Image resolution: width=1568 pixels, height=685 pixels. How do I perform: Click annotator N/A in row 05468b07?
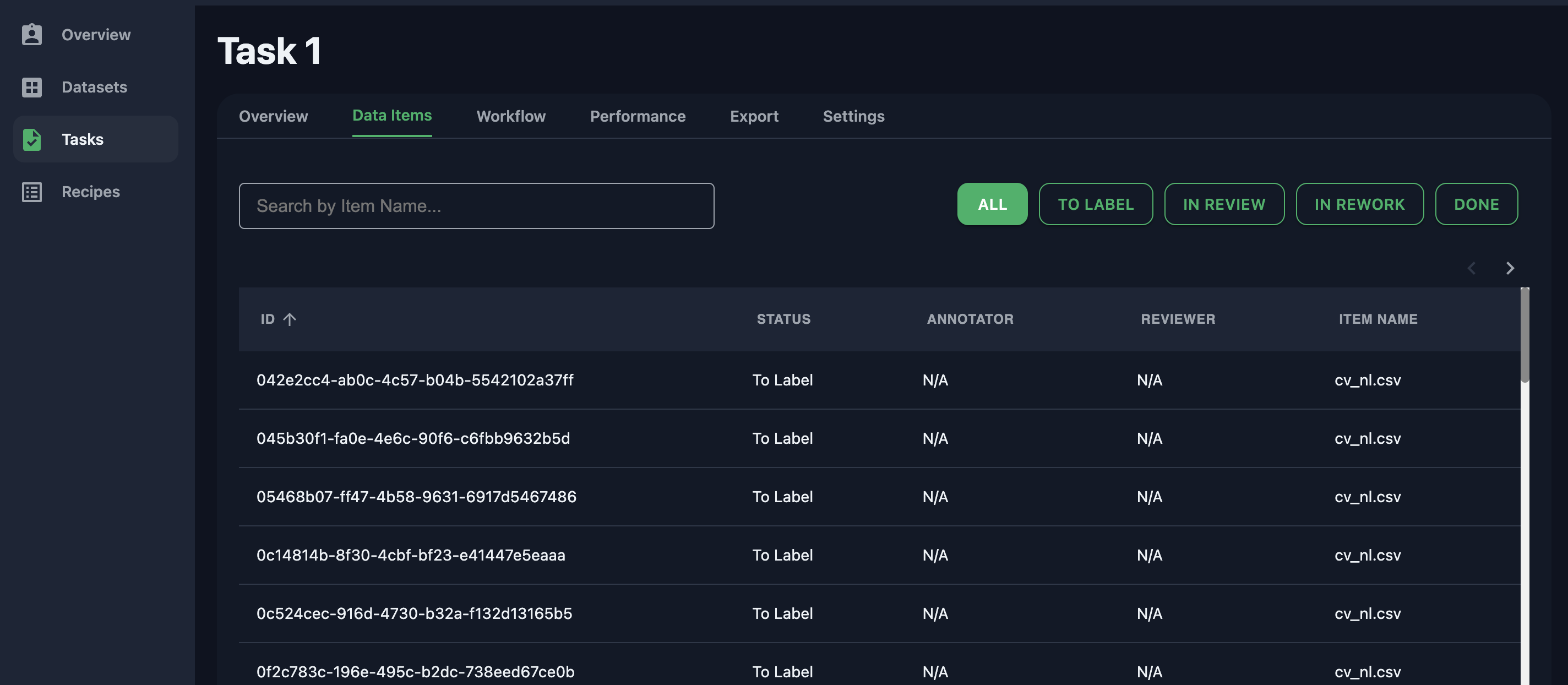[x=935, y=497]
